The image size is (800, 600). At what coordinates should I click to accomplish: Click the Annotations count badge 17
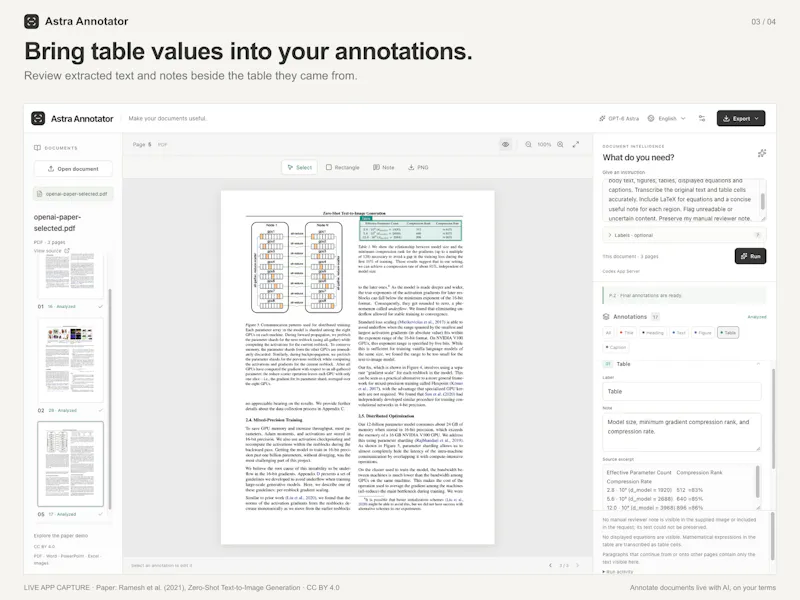click(656, 317)
